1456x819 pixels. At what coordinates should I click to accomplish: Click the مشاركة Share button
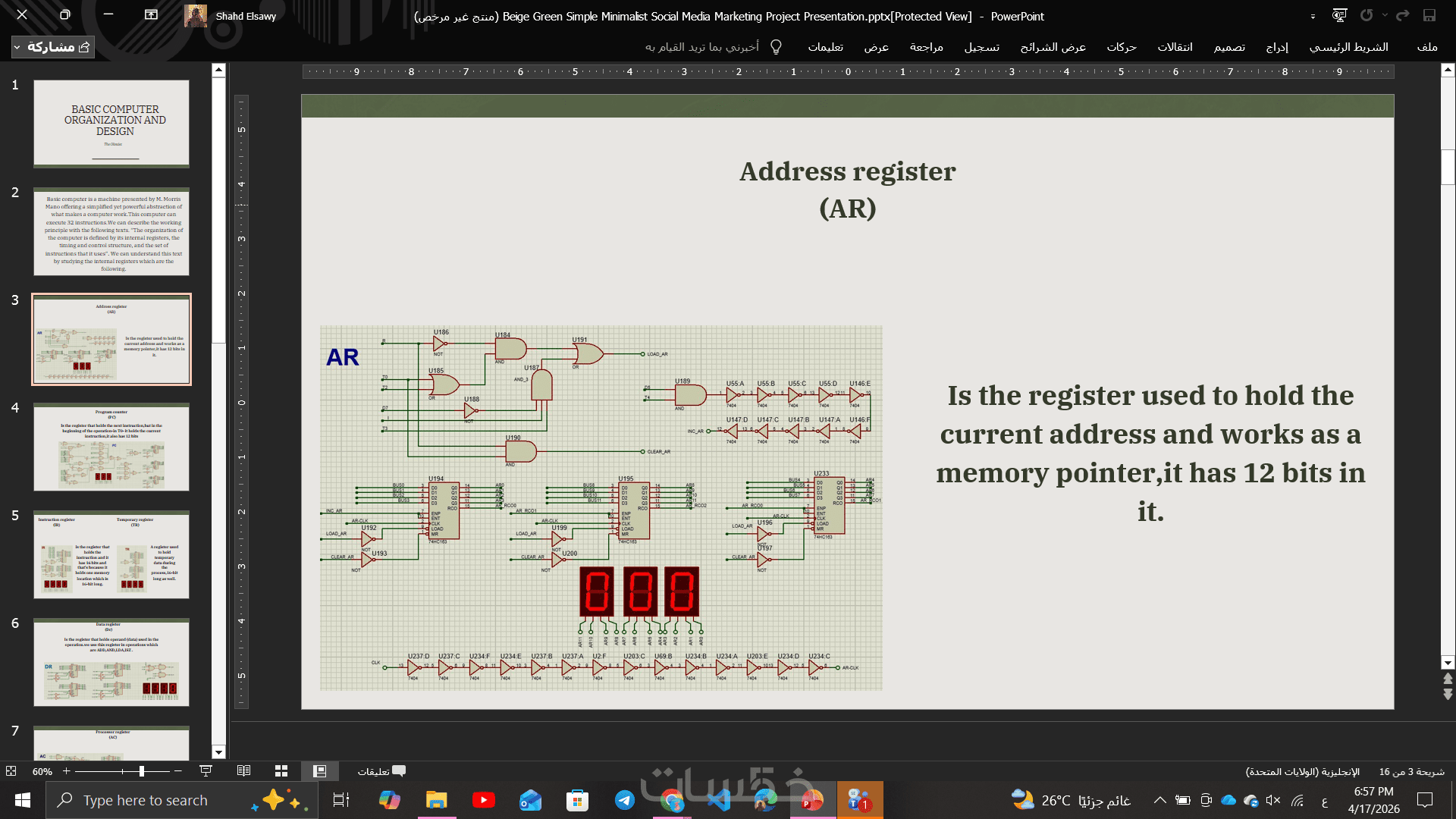click(x=59, y=47)
